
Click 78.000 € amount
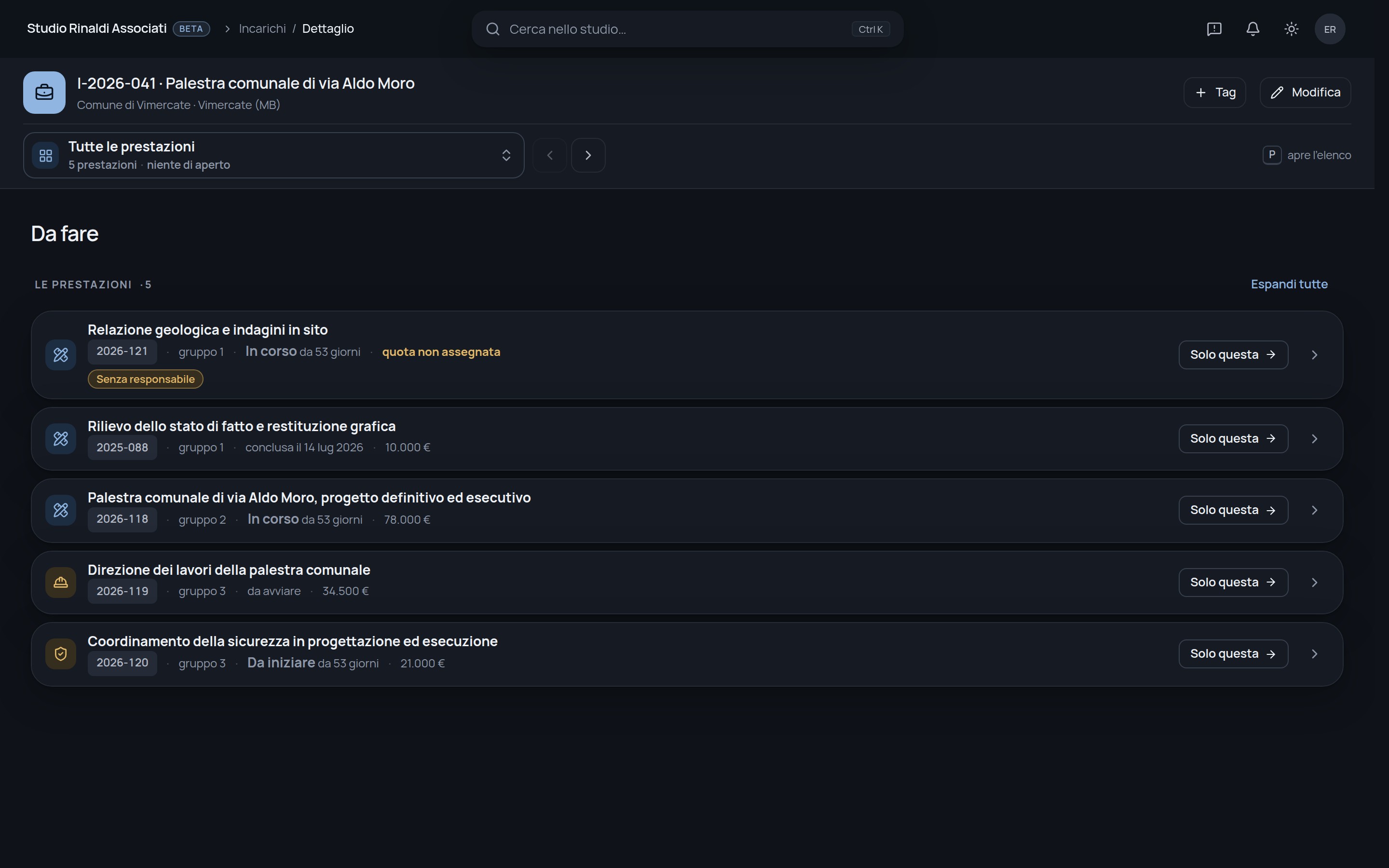[x=407, y=519]
